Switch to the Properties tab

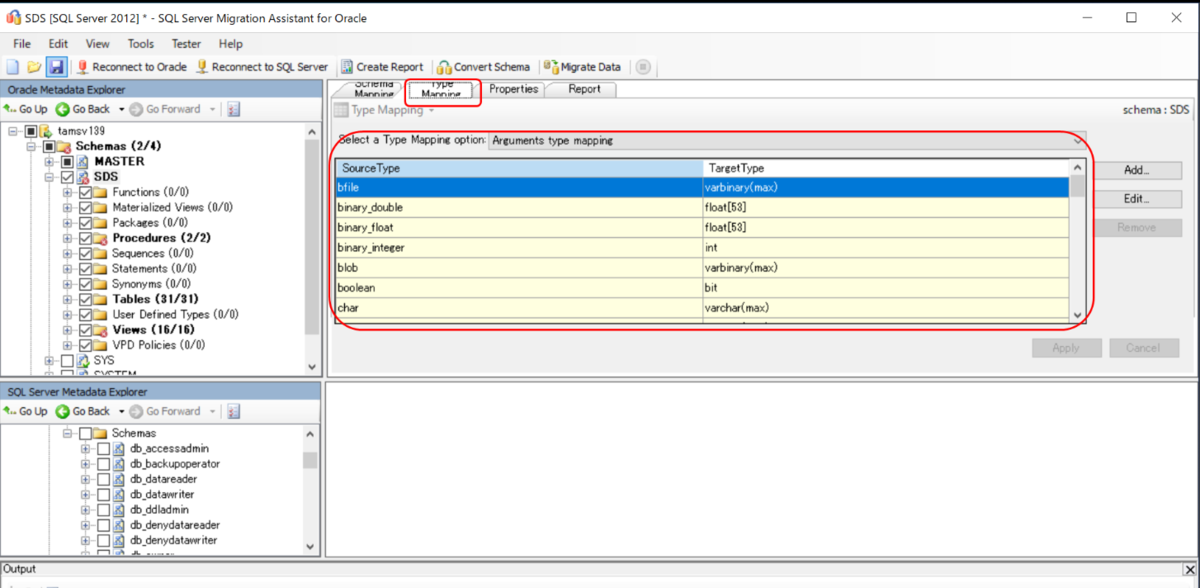(x=514, y=89)
